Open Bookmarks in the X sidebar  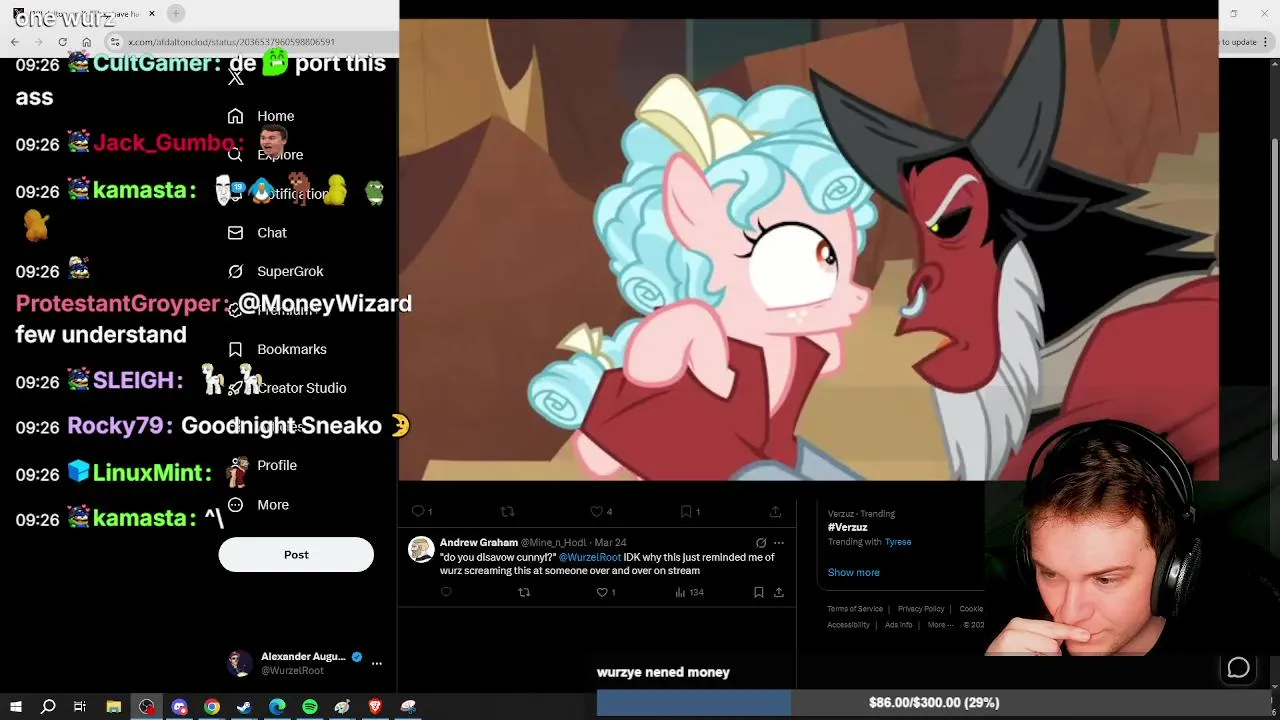[277, 349]
